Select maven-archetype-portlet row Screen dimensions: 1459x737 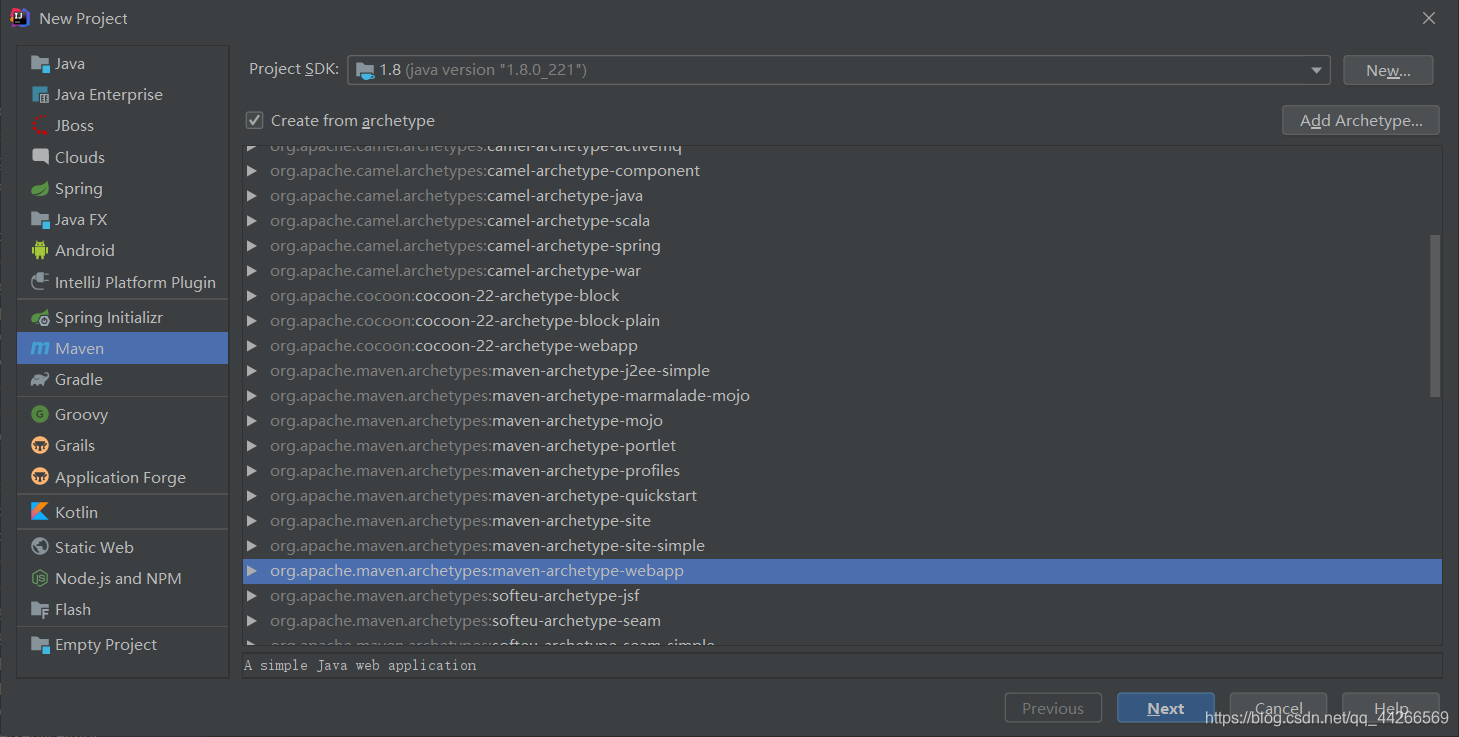842,446
